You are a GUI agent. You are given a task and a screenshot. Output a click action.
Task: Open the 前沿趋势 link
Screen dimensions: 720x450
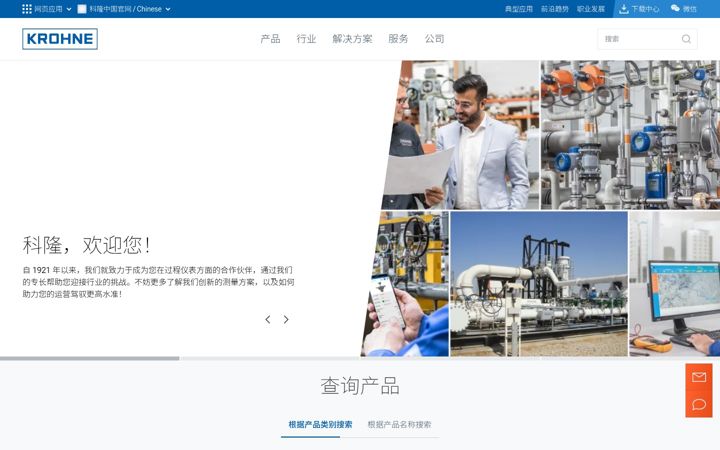point(555,9)
